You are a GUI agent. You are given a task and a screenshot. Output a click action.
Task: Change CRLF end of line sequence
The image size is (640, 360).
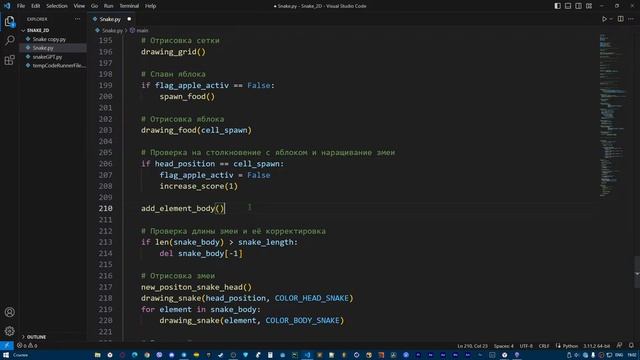click(x=544, y=345)
